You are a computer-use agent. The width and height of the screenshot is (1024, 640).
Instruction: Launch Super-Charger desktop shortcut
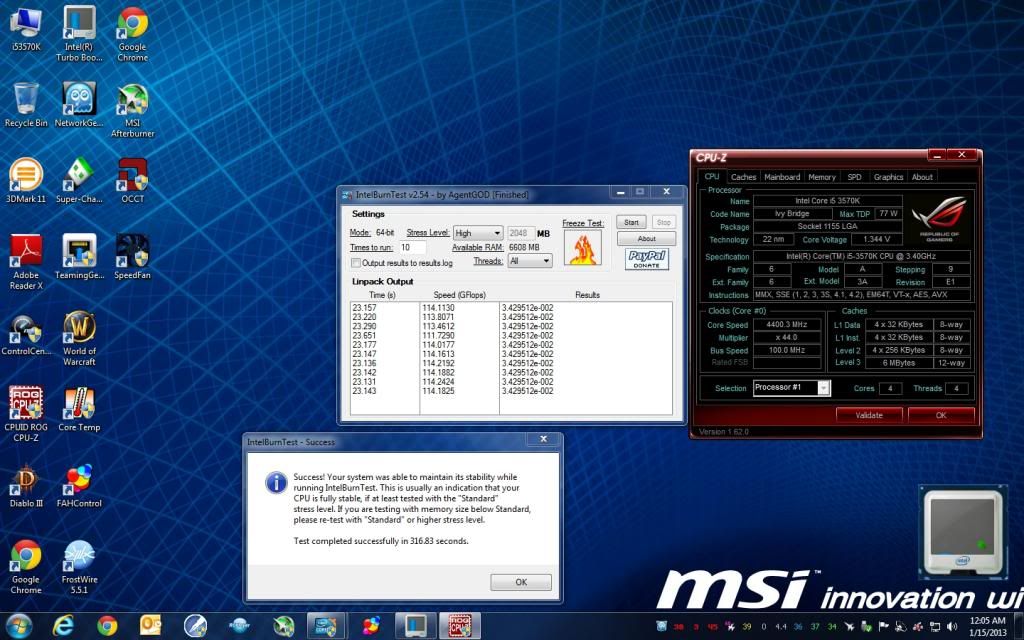click(x=79, y=180)
